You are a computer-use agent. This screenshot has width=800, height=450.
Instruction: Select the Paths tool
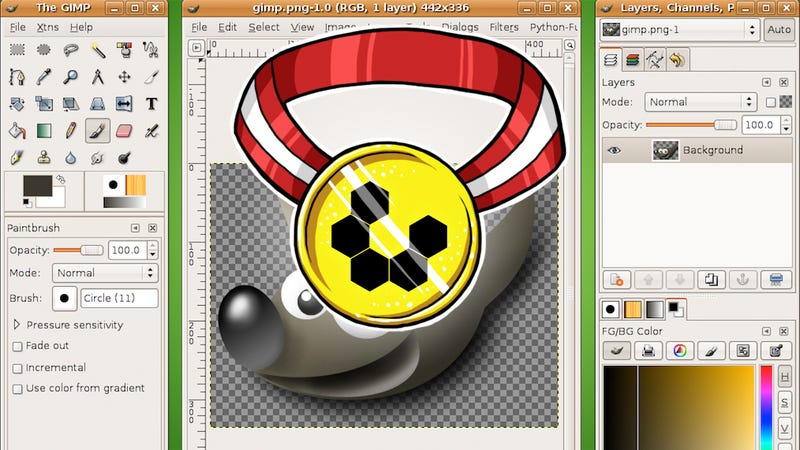tap(17, 77)
